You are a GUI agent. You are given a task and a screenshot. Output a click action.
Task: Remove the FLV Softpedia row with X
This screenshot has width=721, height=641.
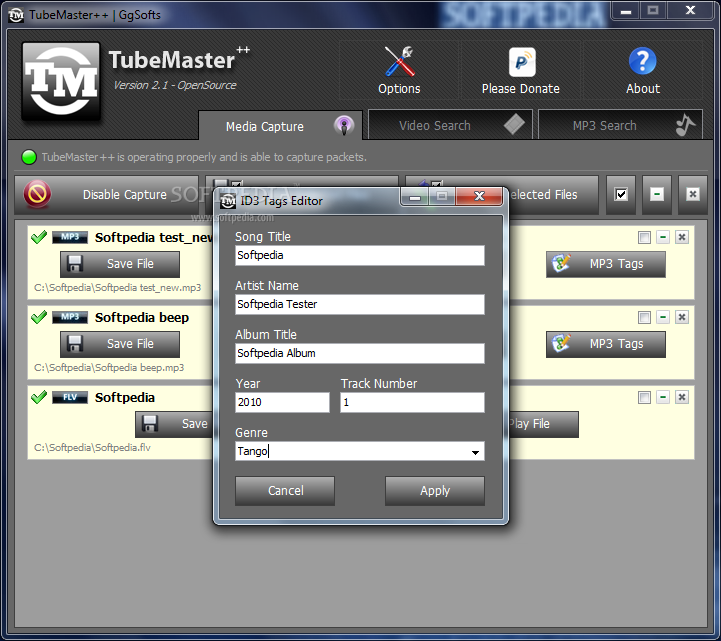[681, 397]
